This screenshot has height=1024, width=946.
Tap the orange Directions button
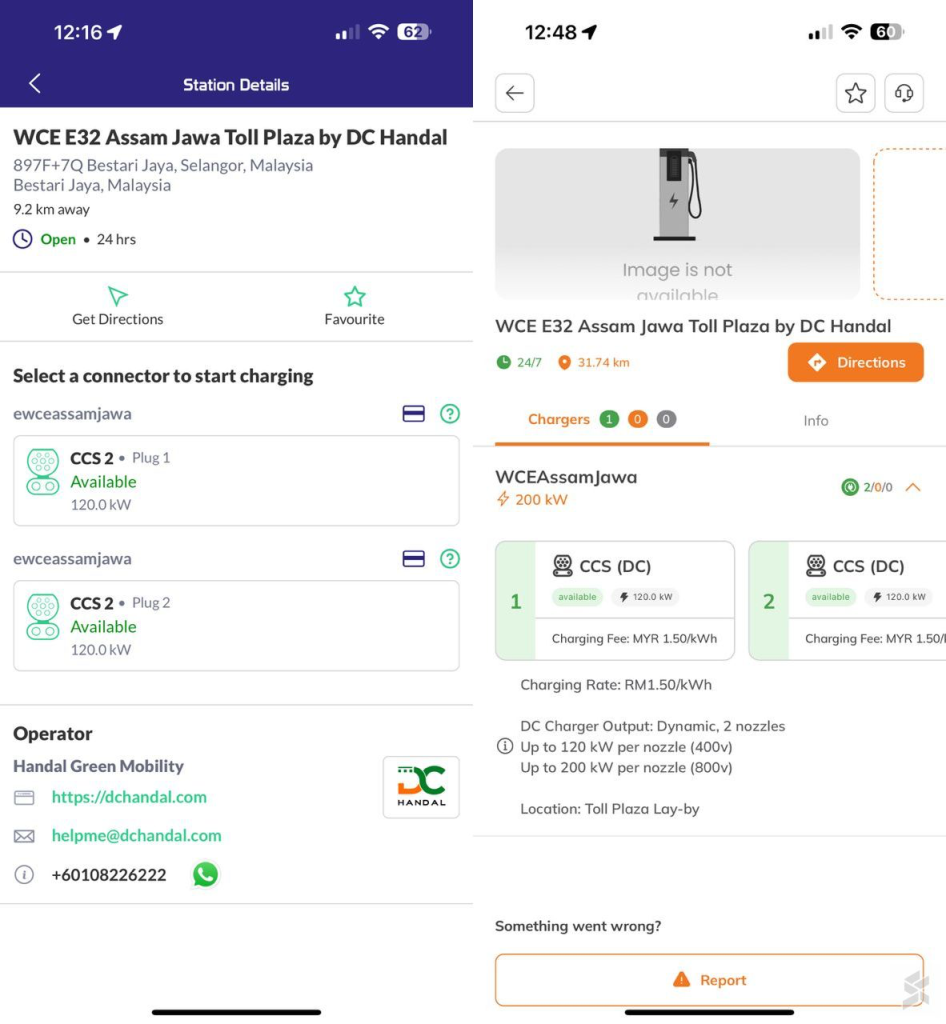click(x=855, y=362)
